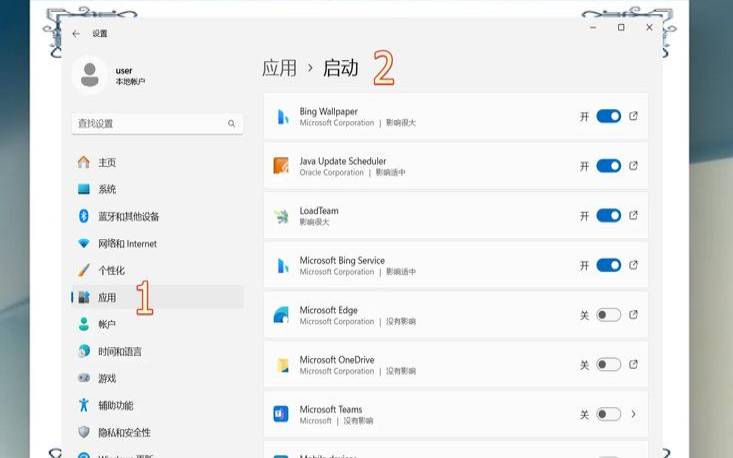Image resolution: width=733 pixels, height=458 pixels.
Task: Click the Java Update Scheduler app icon
Action: (x=281, y=166)
